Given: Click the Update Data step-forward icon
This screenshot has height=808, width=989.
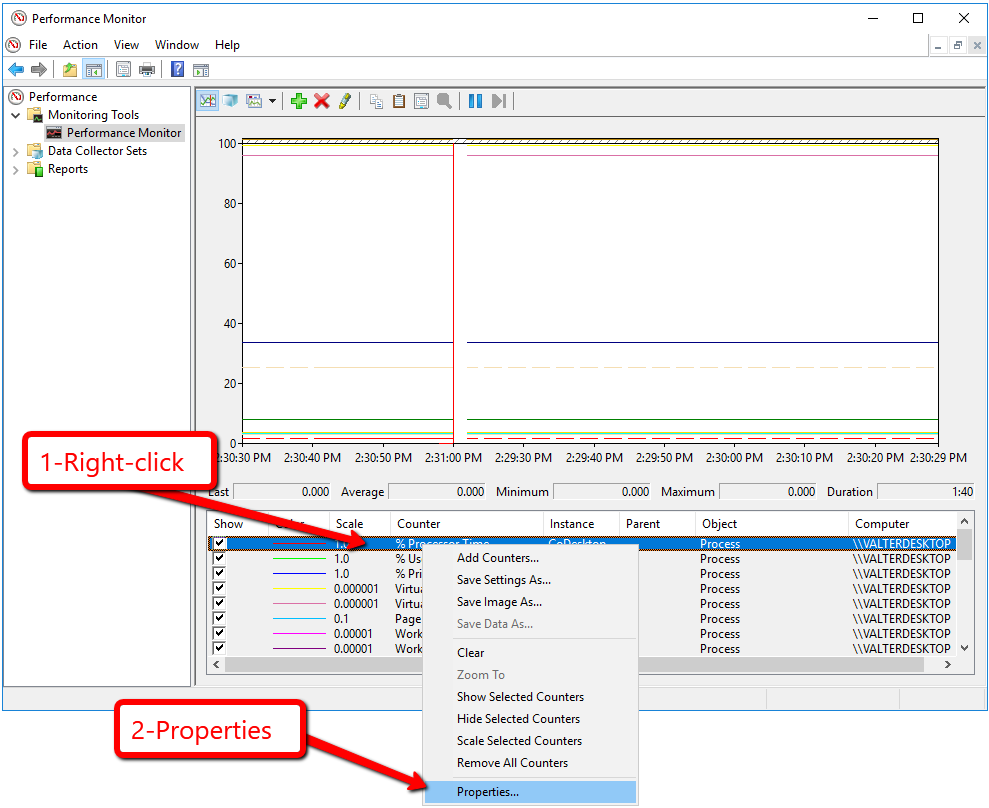Looking at the screenshot, I should (x=499, y=101).
